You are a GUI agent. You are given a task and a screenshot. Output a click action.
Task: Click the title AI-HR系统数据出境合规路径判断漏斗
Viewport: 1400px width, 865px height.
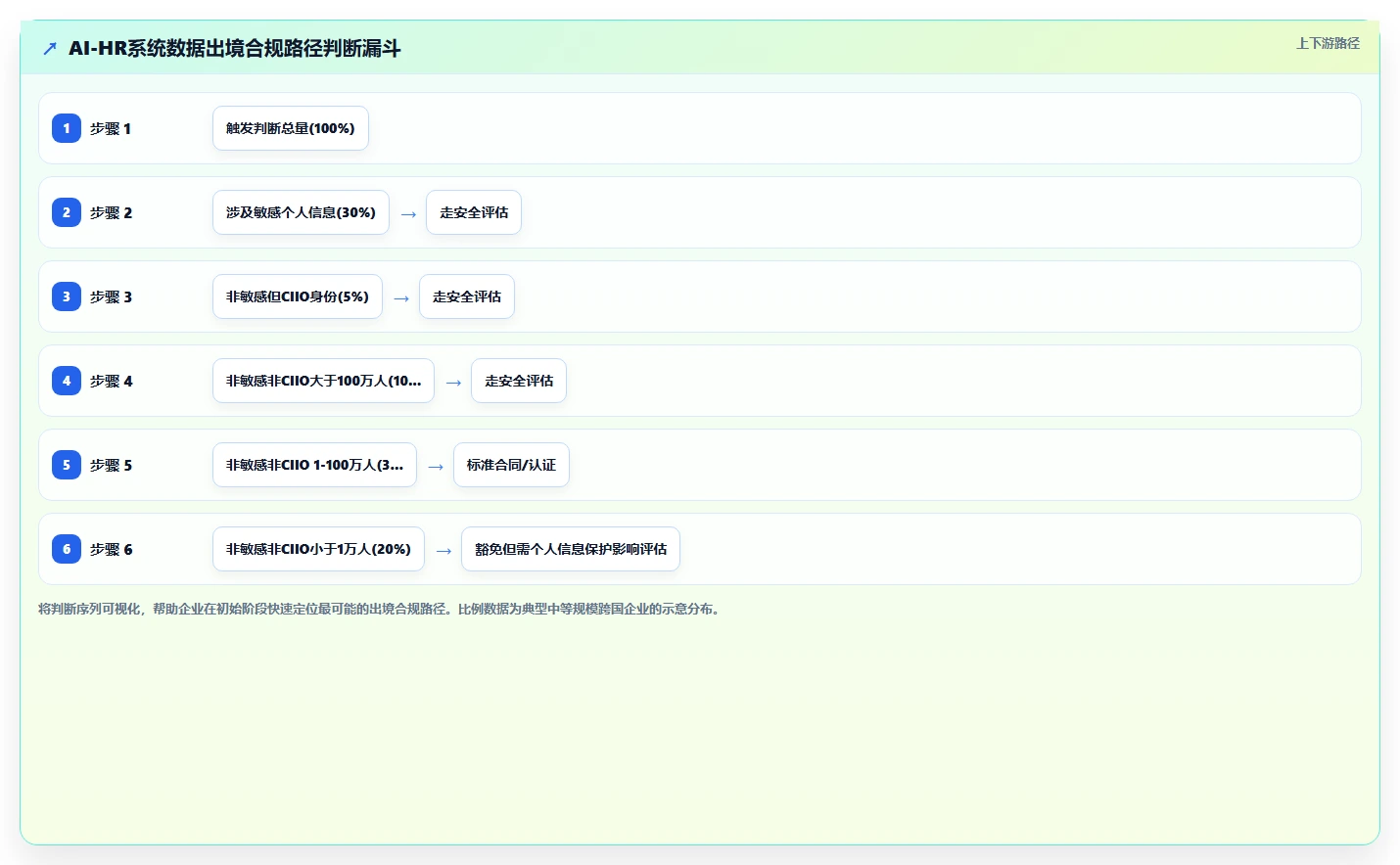[x=235, y=48]
